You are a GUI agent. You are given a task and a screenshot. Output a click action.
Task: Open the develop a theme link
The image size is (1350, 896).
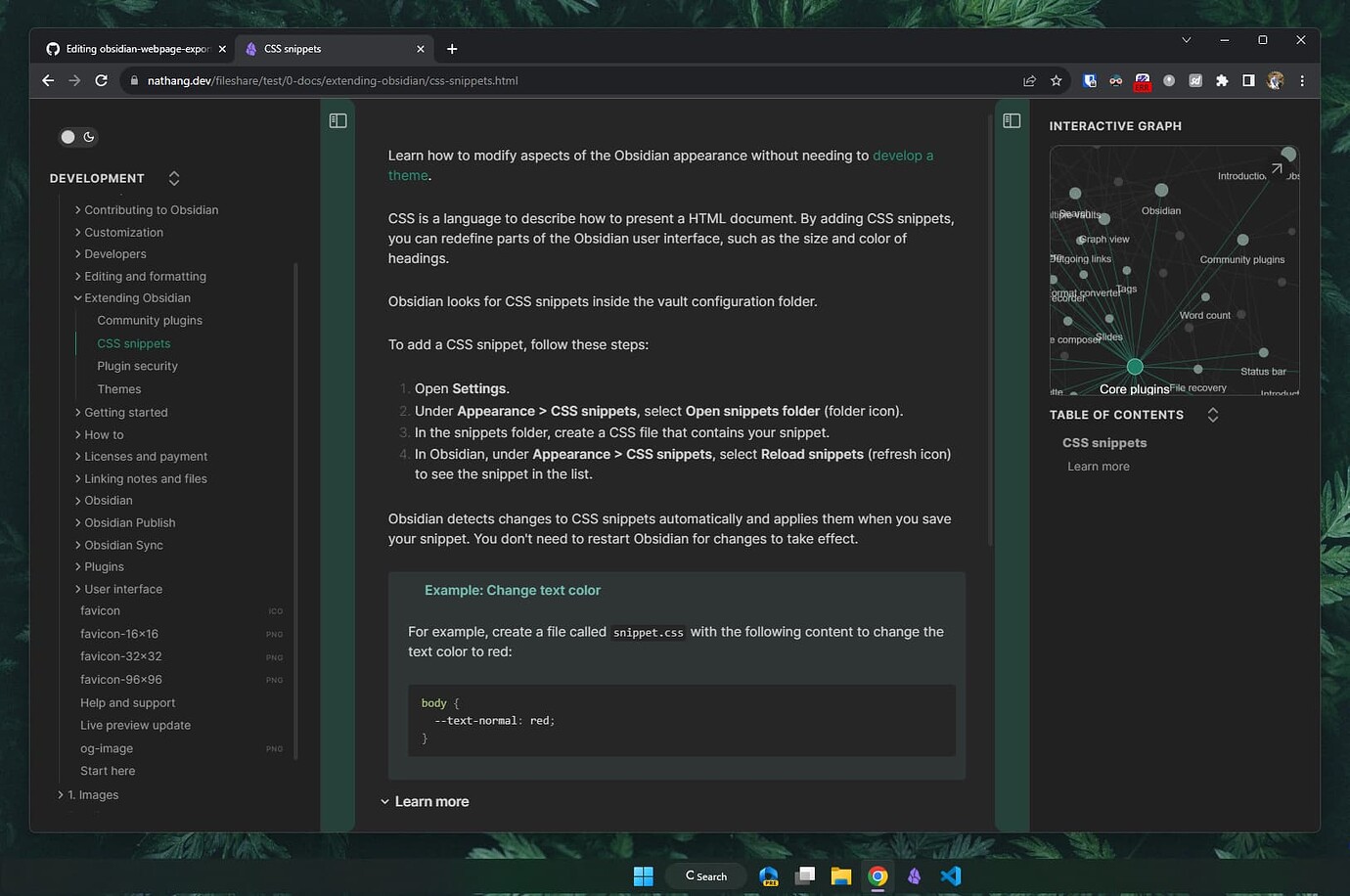pyautogui.click(x=902, y=155)
